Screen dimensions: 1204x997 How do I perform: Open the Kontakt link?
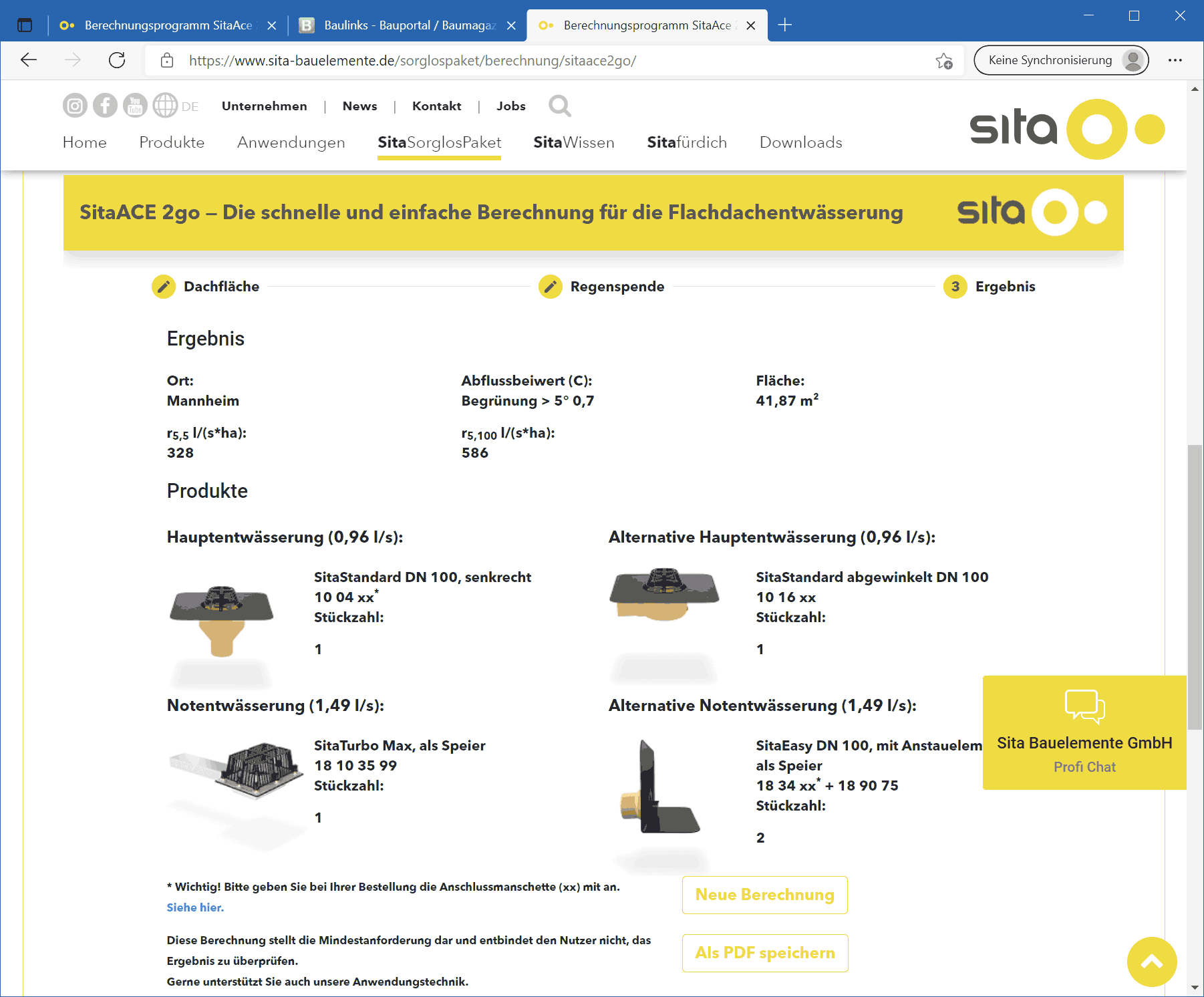click(x=437, y=106)
